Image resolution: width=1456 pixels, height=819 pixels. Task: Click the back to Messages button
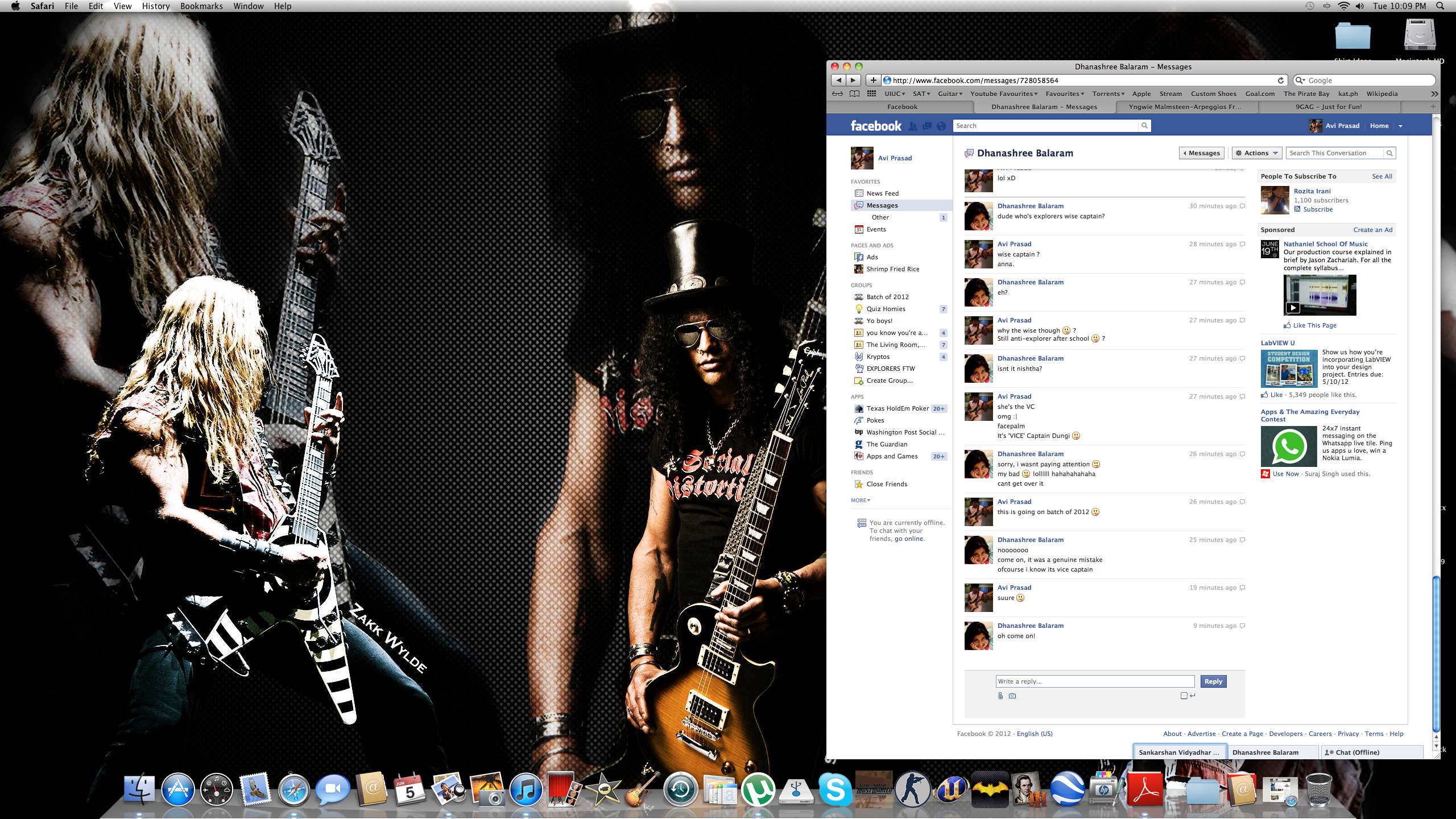coord(1202,153)
